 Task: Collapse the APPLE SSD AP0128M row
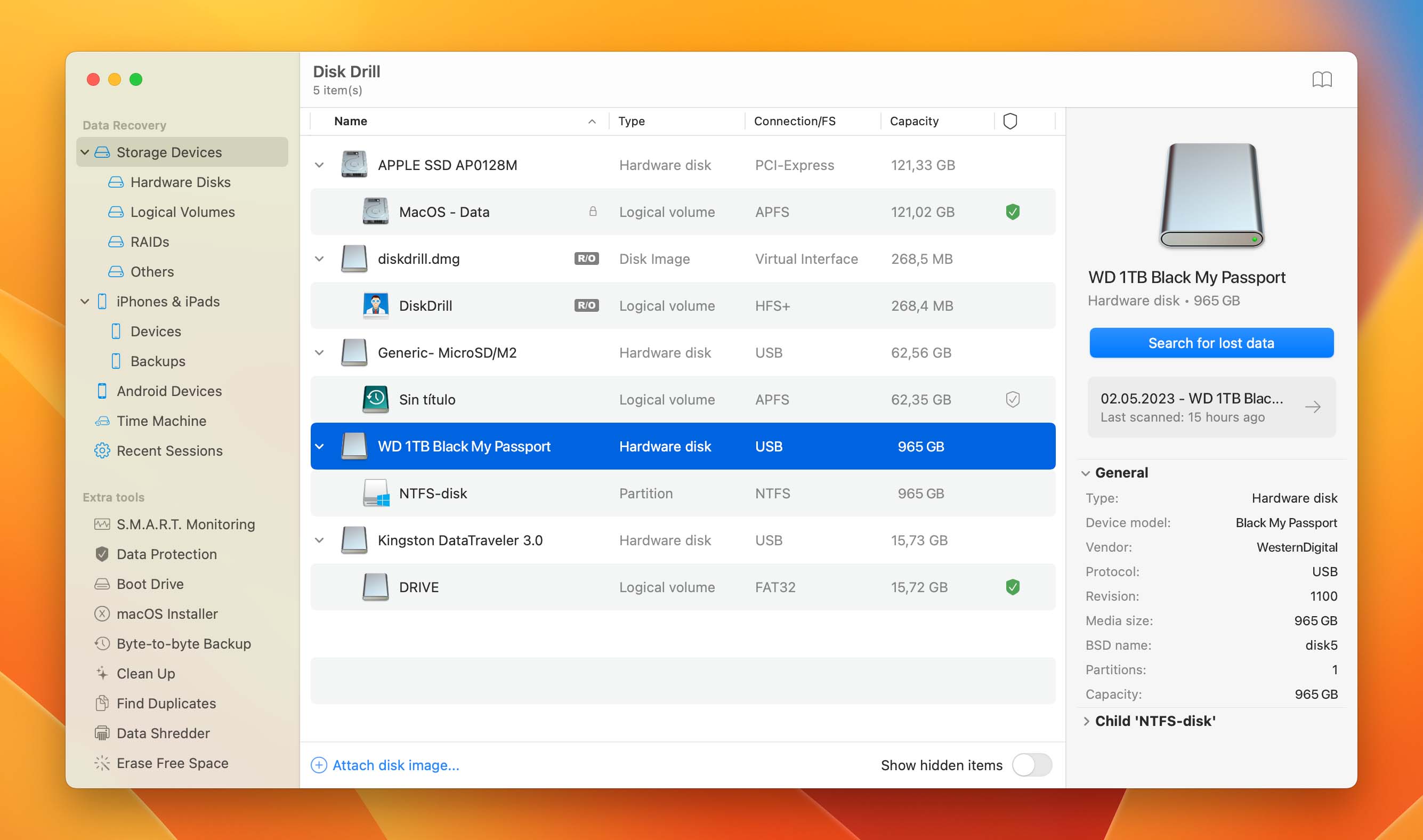[x=319, y=165]
